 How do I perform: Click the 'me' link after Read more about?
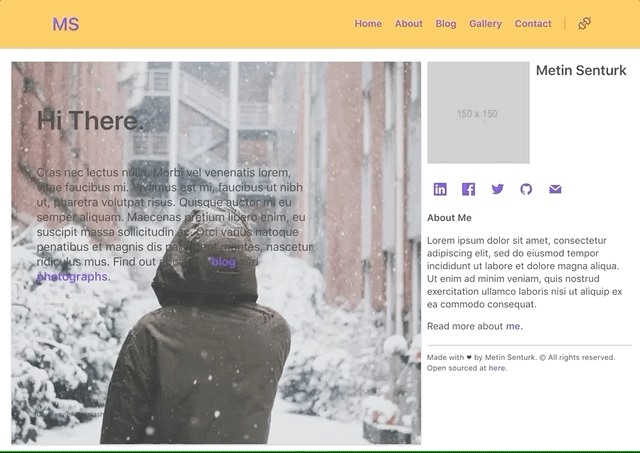(513, 326)
